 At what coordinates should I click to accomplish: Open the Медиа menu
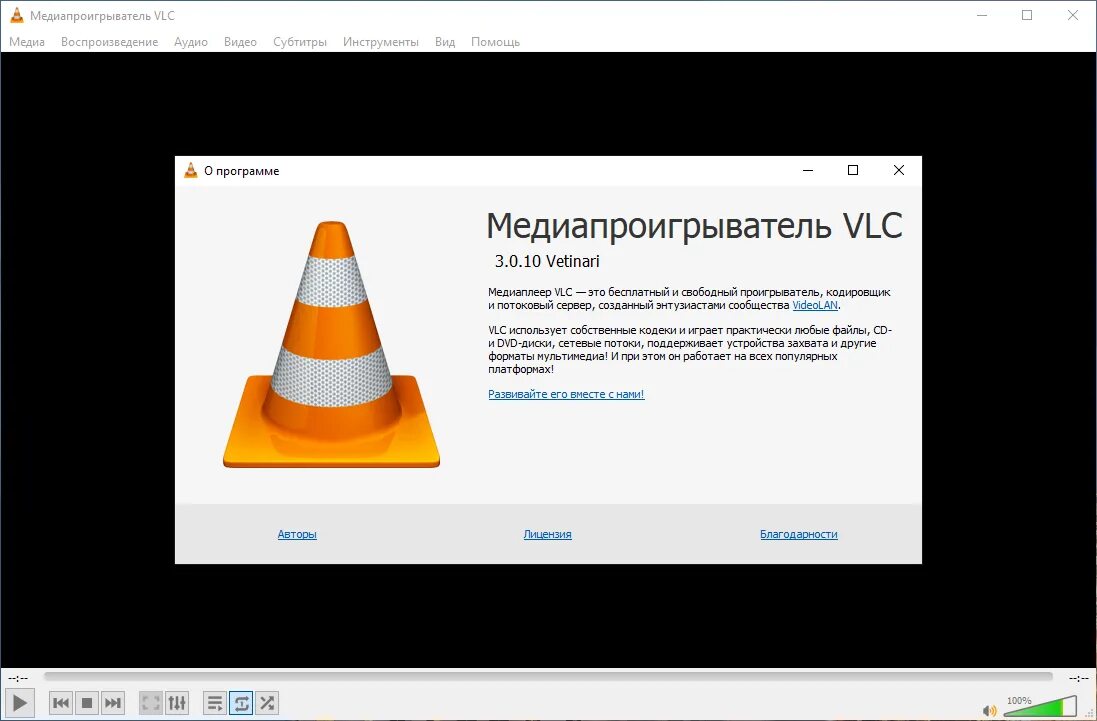click(27, 42)
